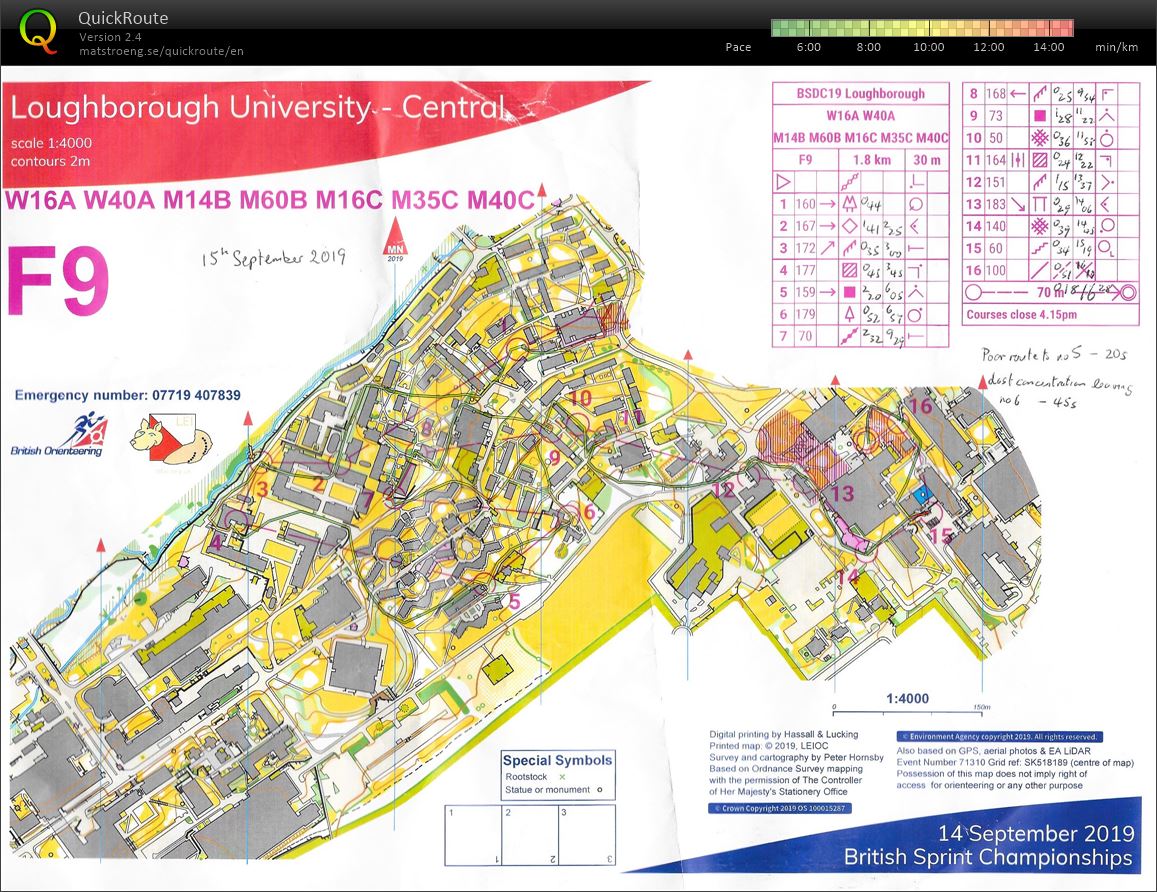Click the British Orienteering logo

coord(59,434)
